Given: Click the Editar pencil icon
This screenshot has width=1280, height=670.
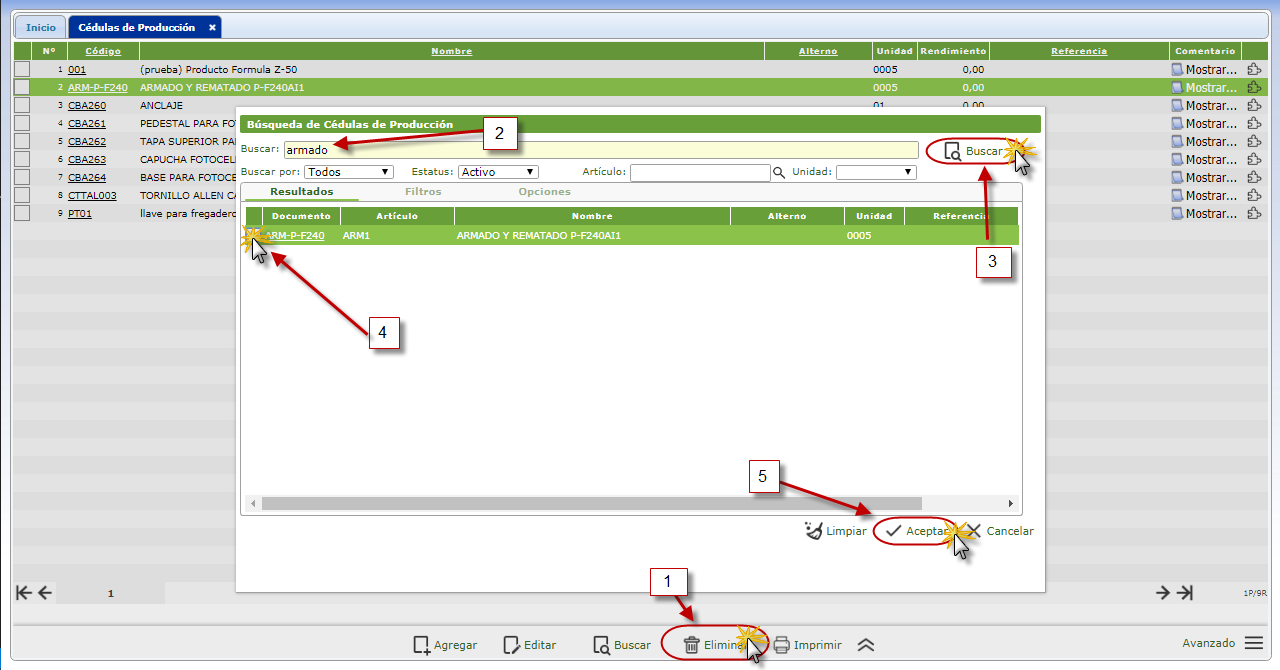Looking at the screenshot, I should point(512,645).
